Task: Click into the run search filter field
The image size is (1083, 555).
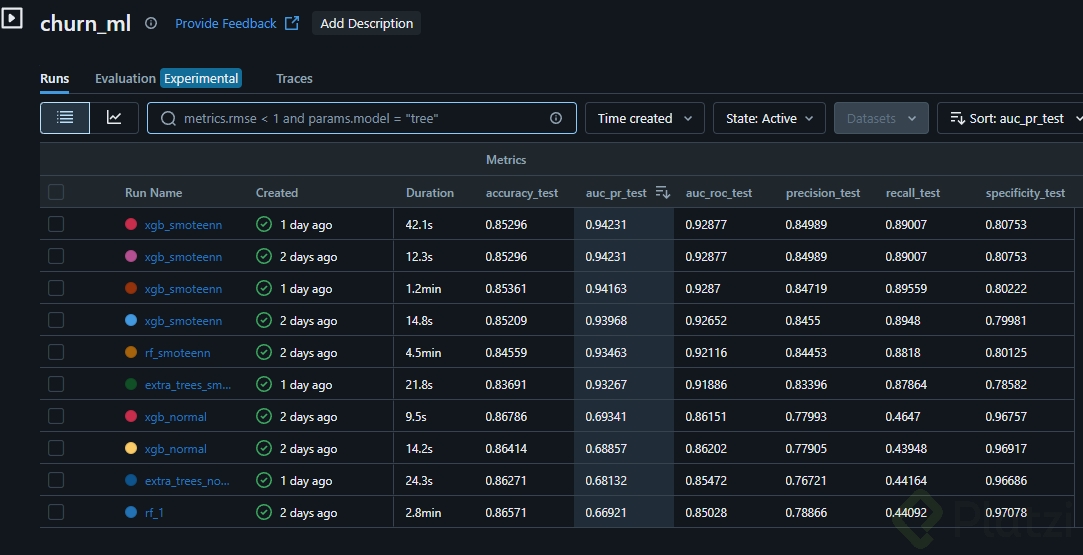Action: (360, 118)
